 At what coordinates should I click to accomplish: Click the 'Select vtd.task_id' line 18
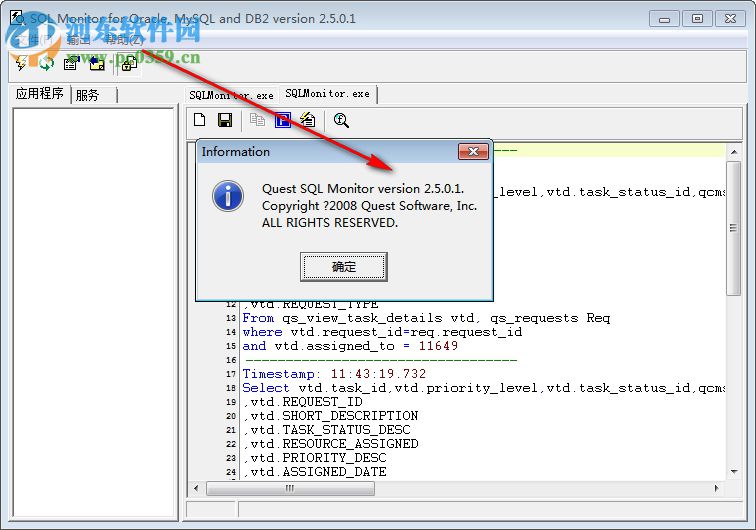[484, 388]
